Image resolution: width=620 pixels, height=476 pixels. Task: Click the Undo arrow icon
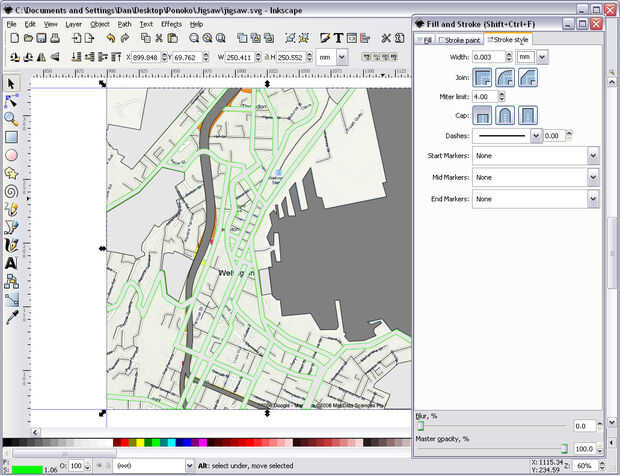(x=111, y=38)
